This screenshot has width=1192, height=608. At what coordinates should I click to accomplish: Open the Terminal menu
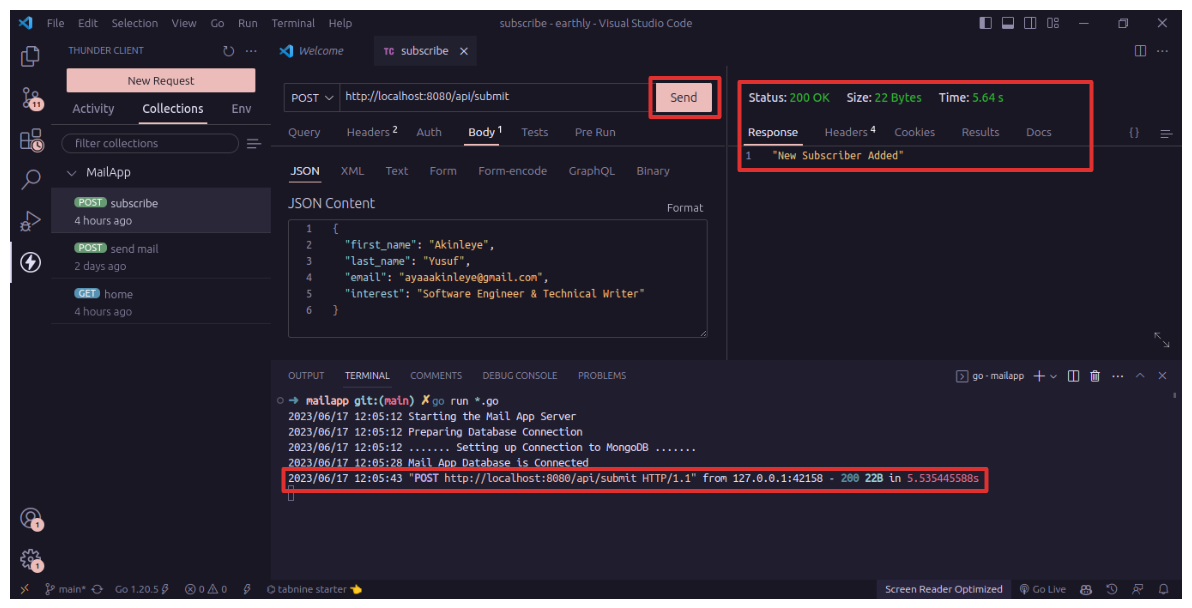292,23
